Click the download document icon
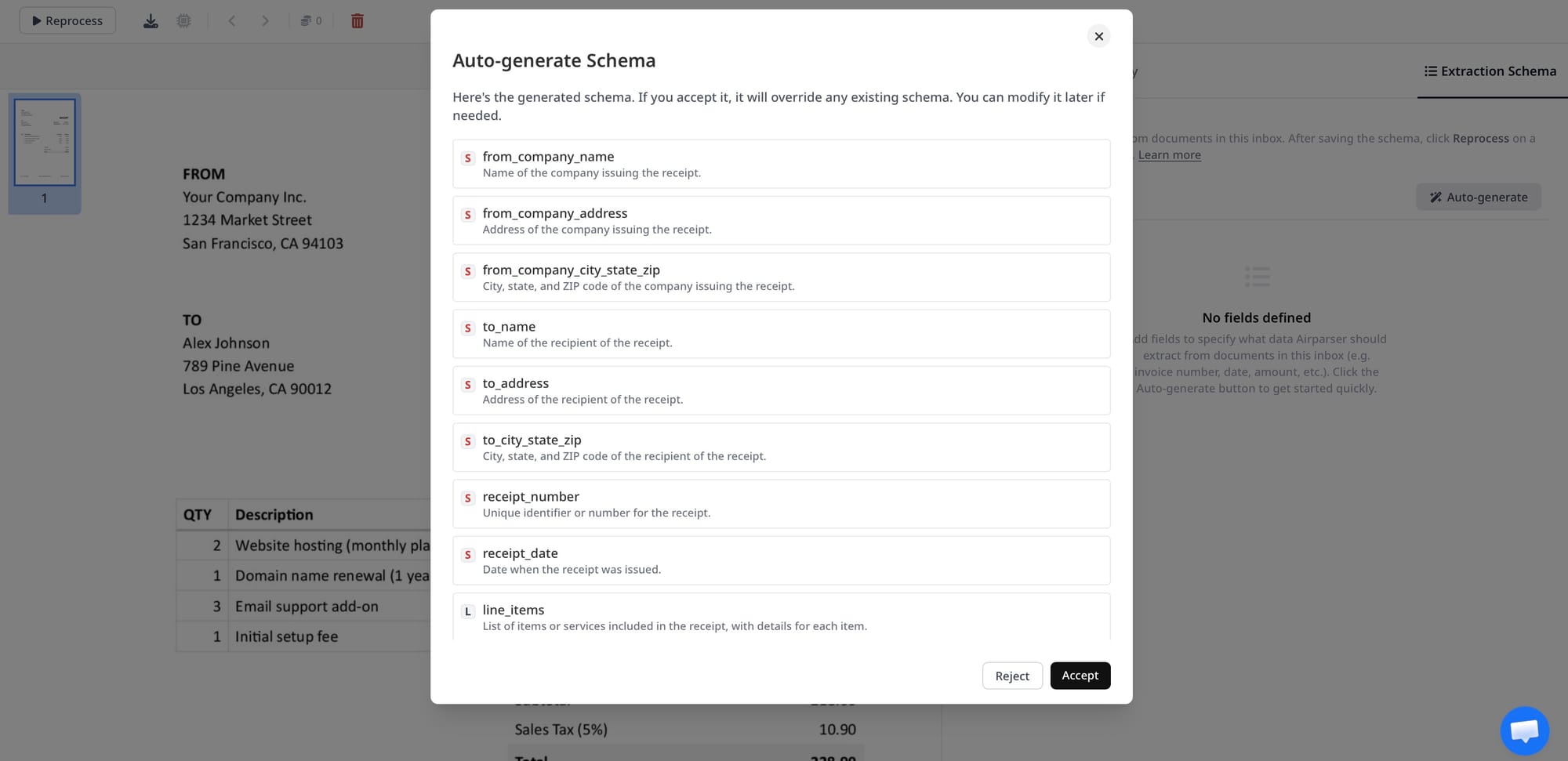The width and height of the screenshot is (1568, 761). tap(151, 21)
